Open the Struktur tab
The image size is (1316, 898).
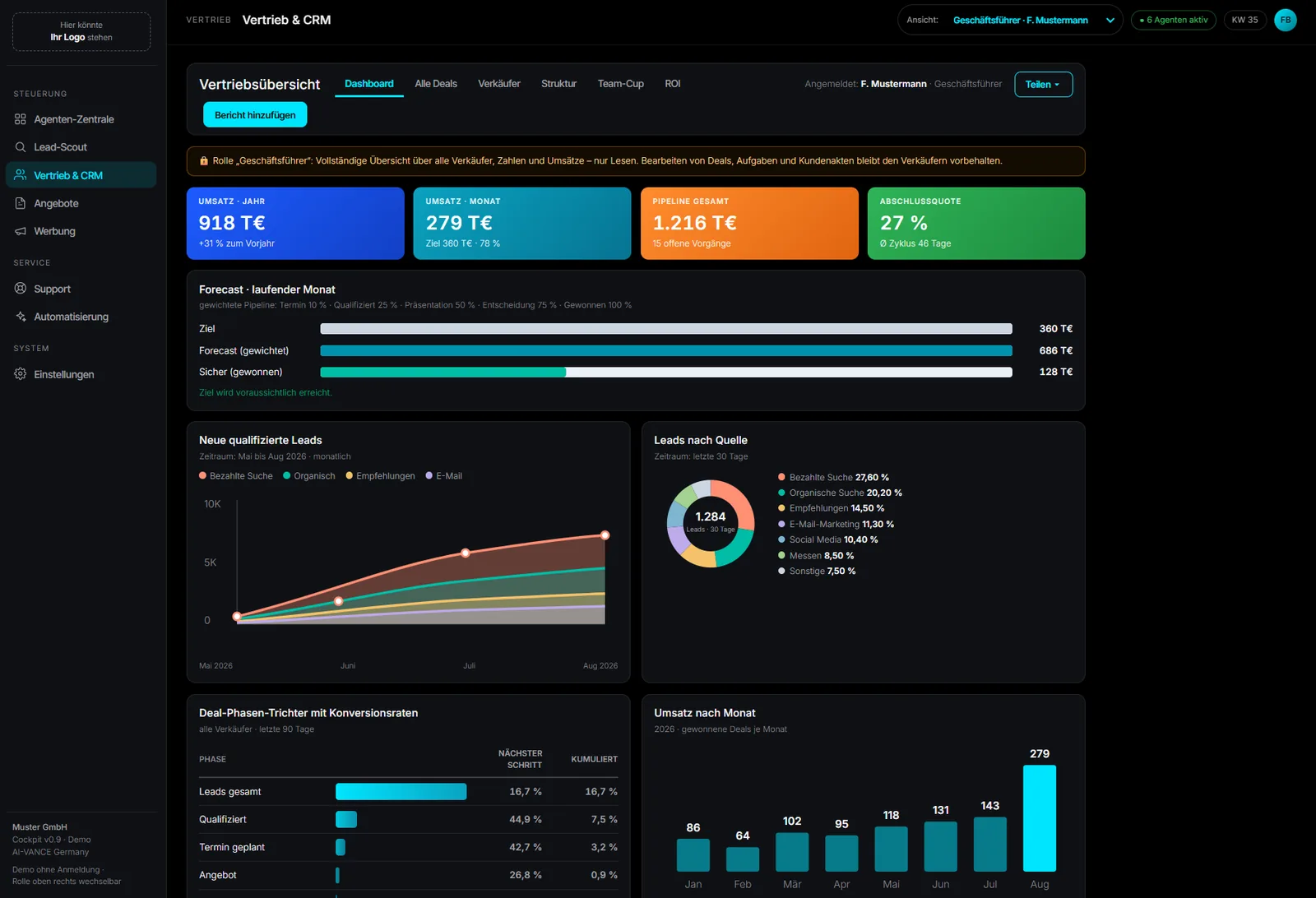(x=558, y=84)
